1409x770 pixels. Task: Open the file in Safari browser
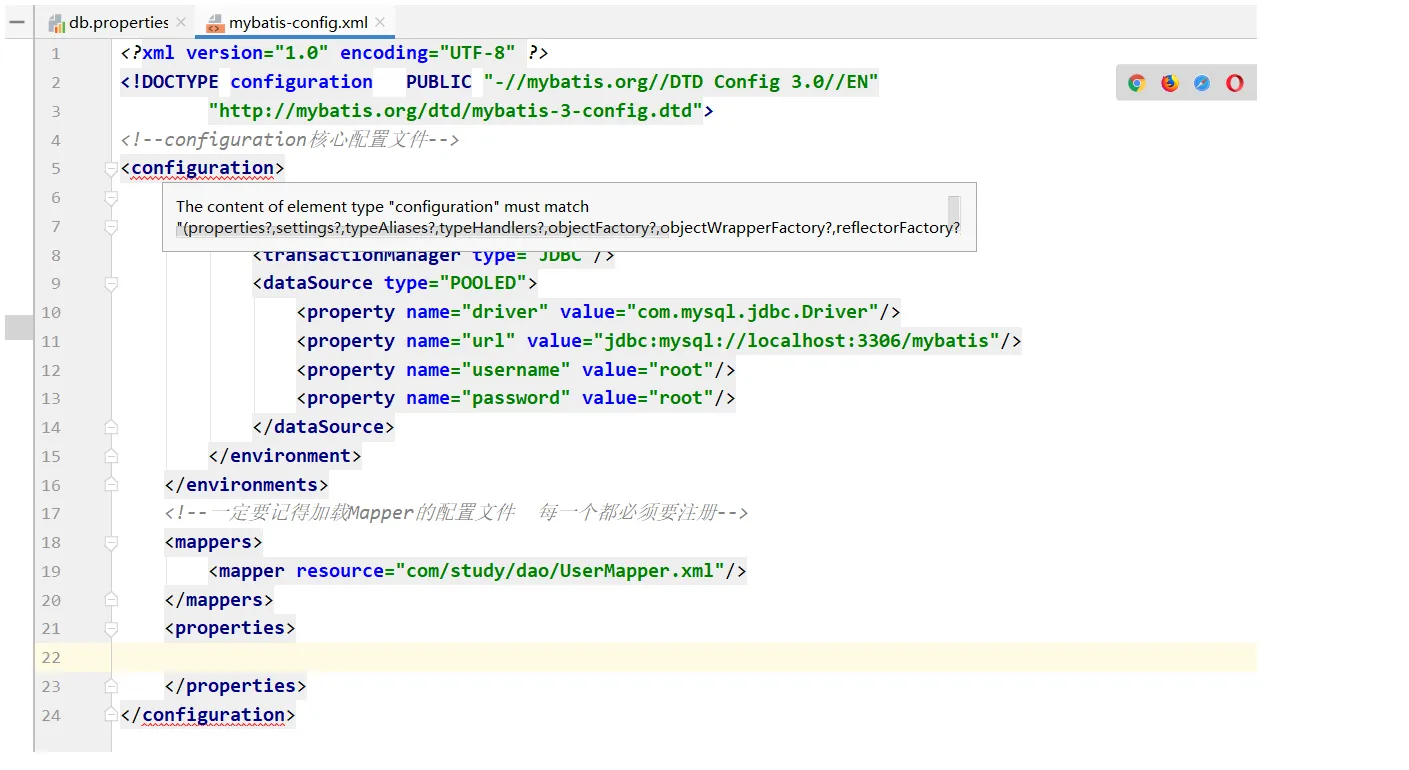coord(1201,83)
